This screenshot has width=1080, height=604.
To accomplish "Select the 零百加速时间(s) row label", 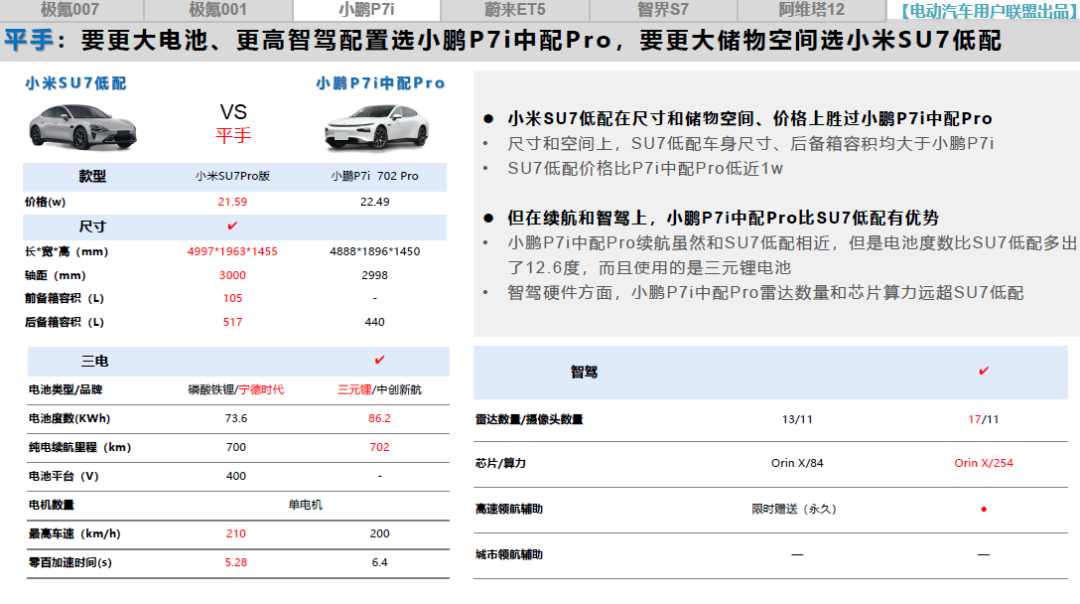I will tap(70, 563).
